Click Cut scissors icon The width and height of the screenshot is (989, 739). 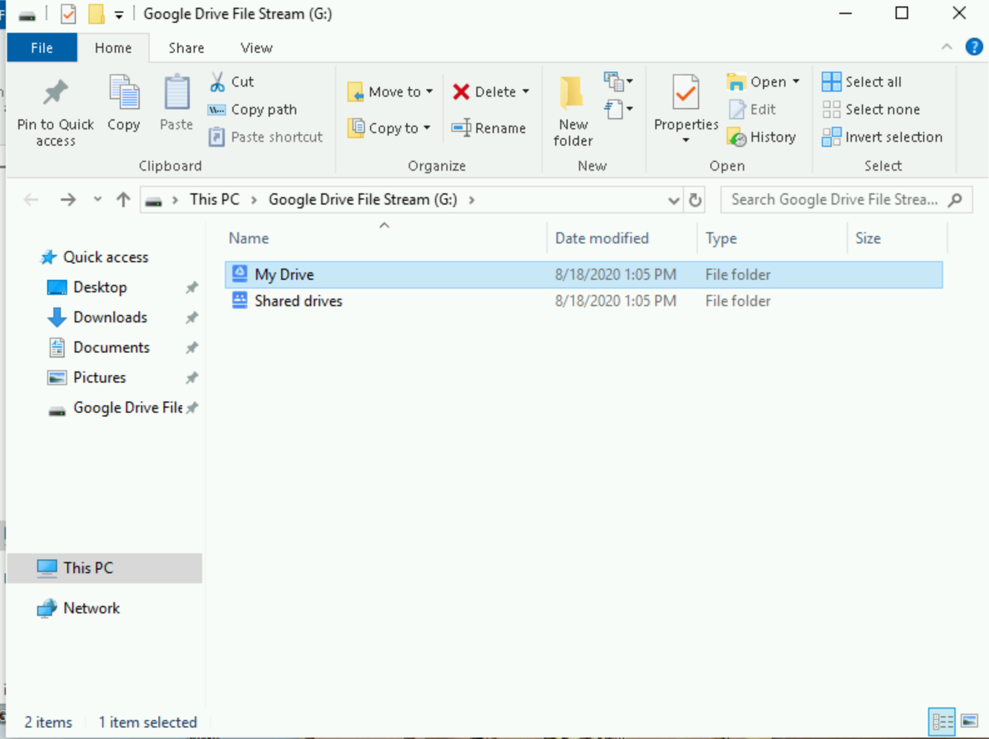(217, 81)
